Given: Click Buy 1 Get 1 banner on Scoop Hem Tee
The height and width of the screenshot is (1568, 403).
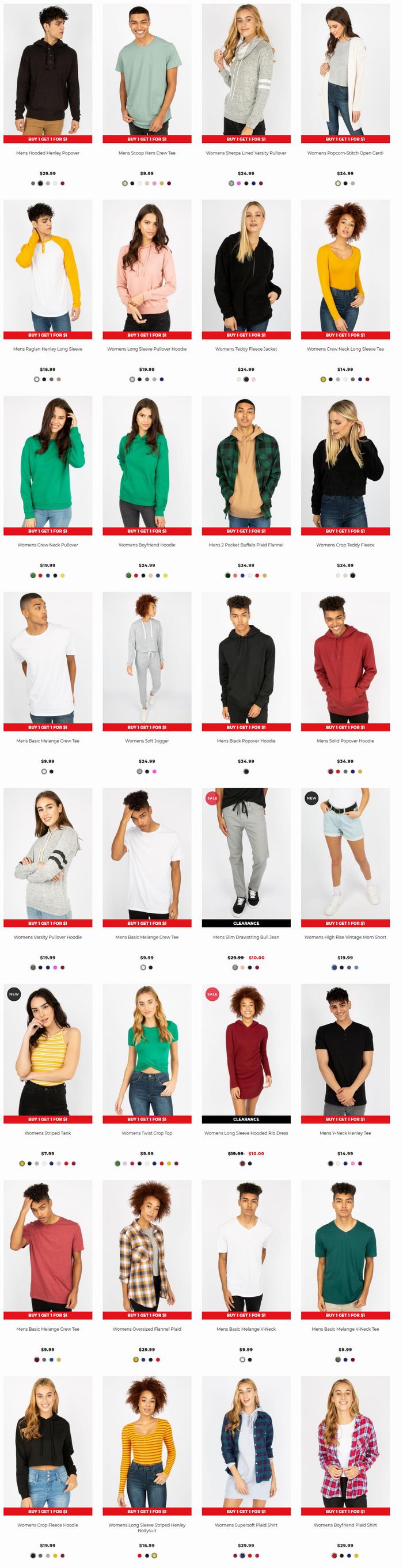Looking at the screenshot, I should pos(147,139).
